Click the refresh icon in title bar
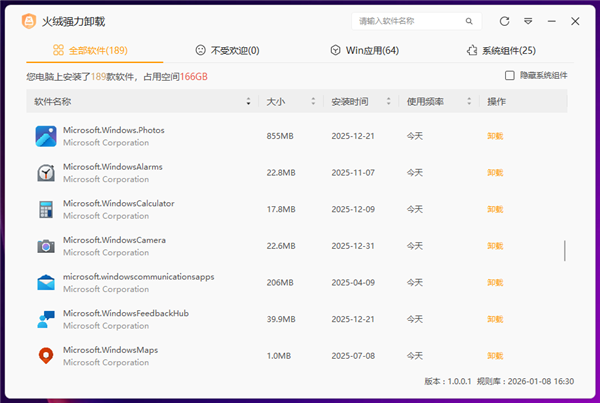Image resolution: width=600 pixels, height=403 pixels. tap(505, 21)
